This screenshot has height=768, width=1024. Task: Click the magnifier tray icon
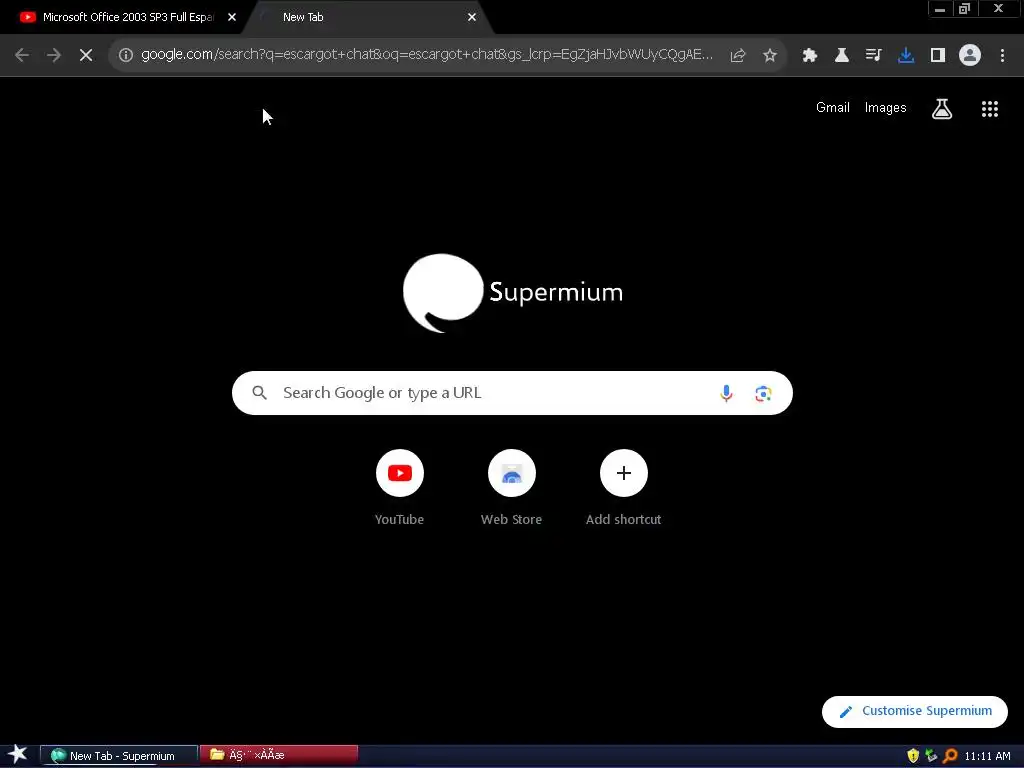tap(950, 756)
